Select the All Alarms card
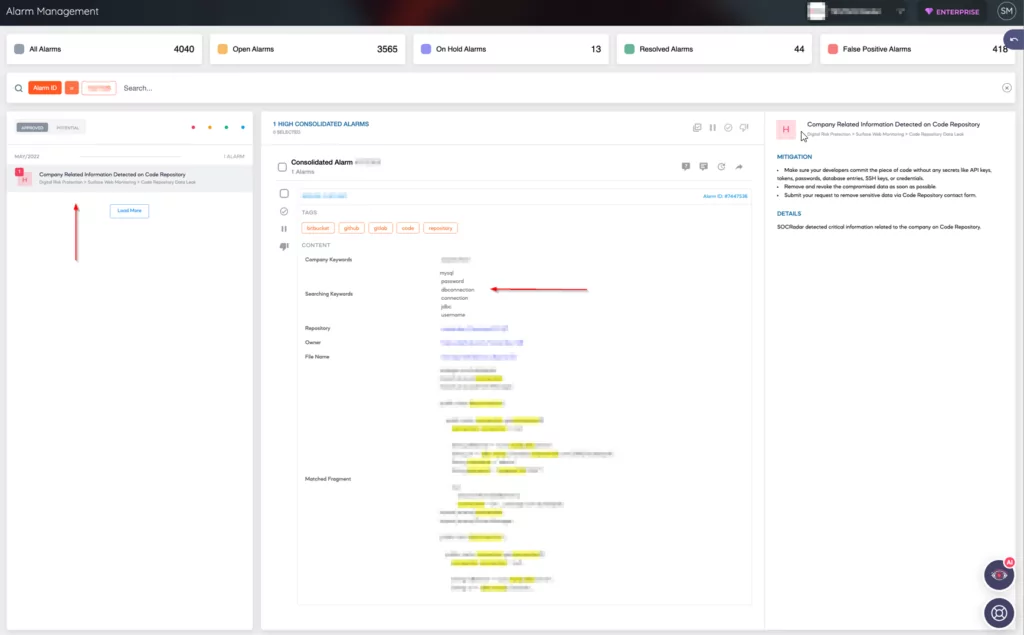Screen dimensions: 1024x635 pyautogui.click(x=104, y=49)
